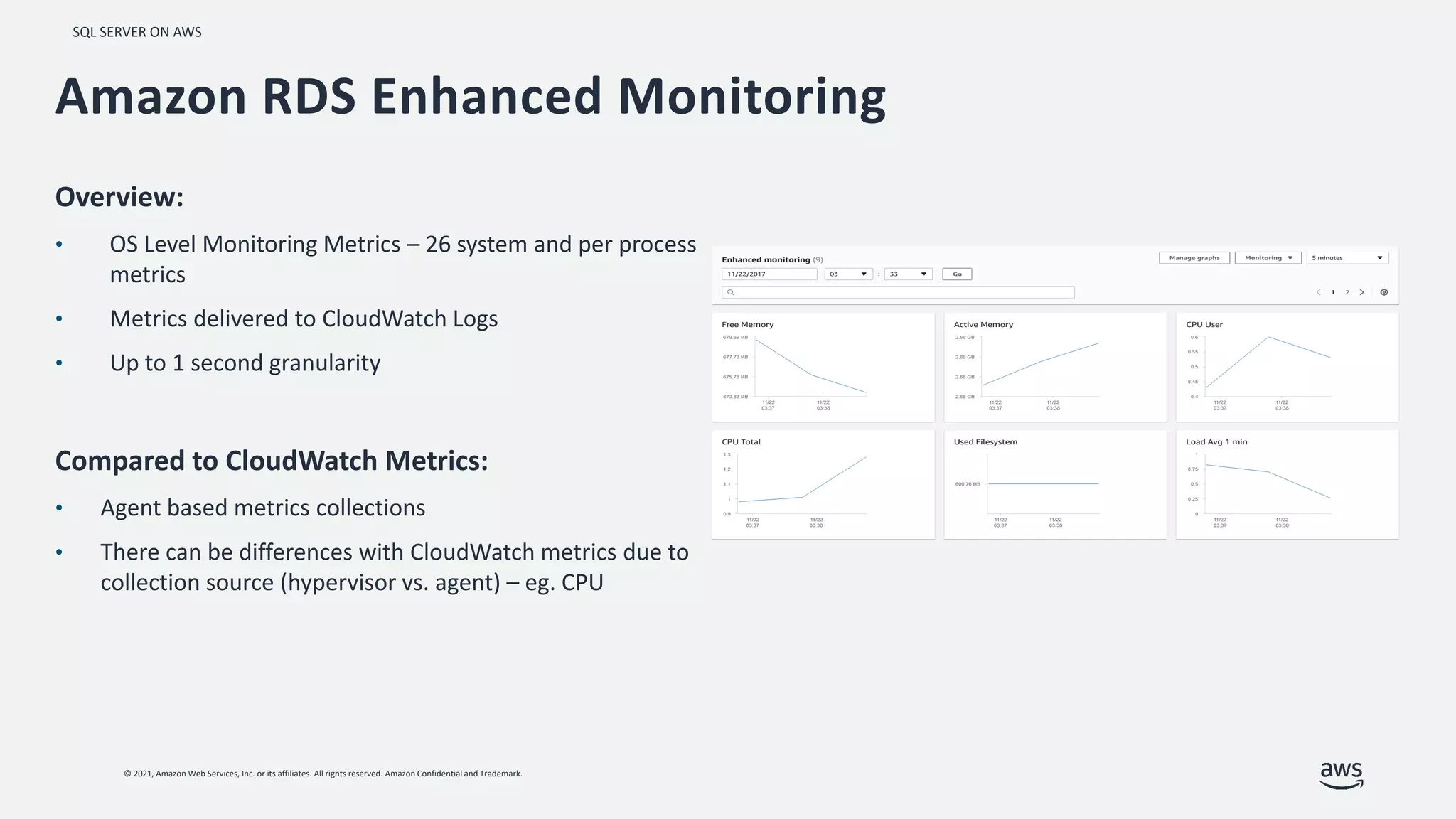Click the 679.69 MB label in Free Memory
1456x819 pixels.
735,337
